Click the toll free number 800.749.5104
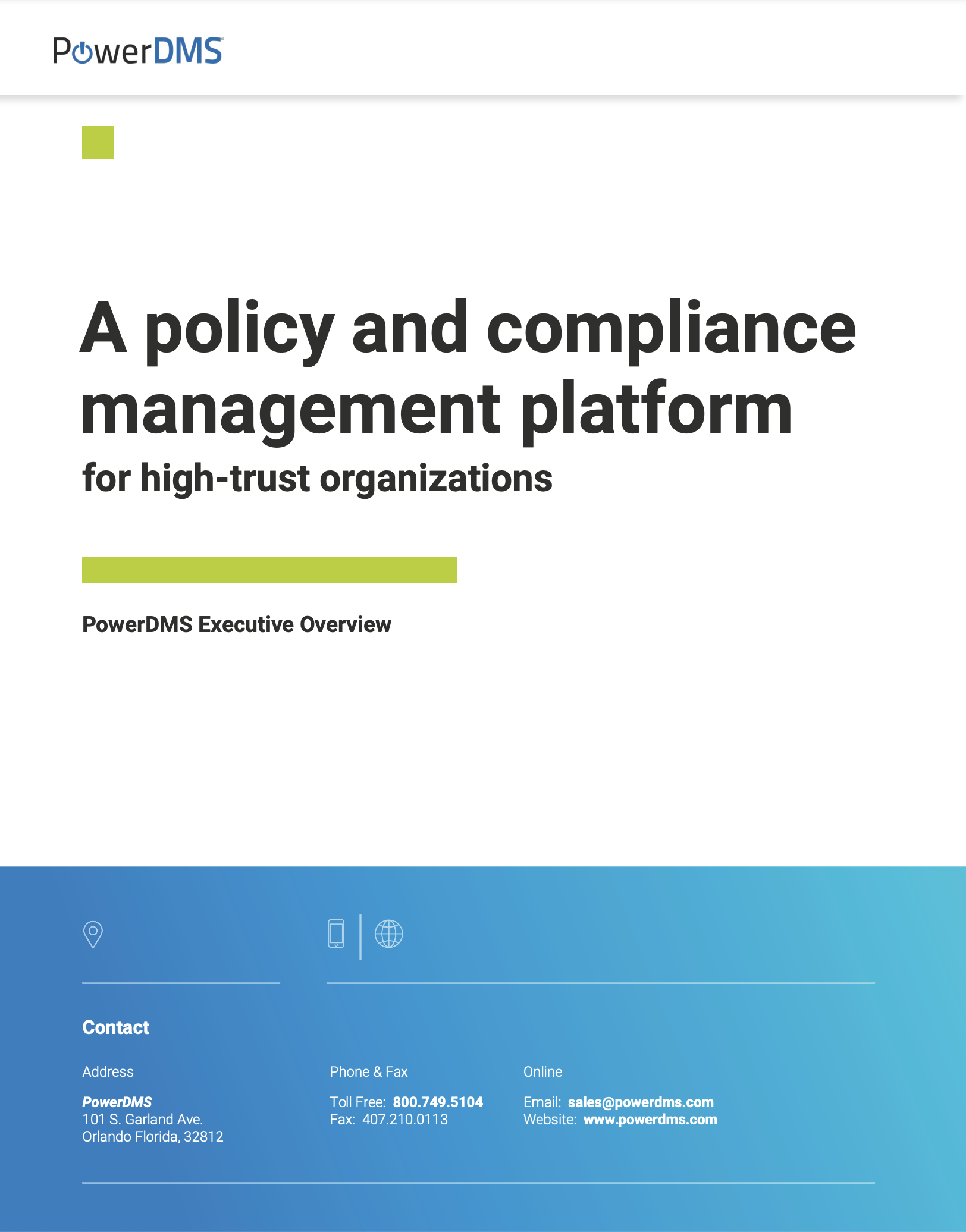This screenshot has width=966, height=1232. 438,1102
